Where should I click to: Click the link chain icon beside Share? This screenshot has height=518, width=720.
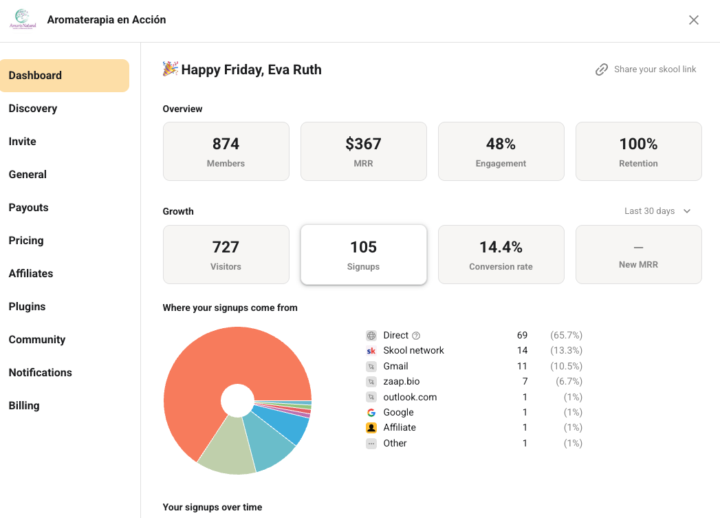[x=602, y=69]
